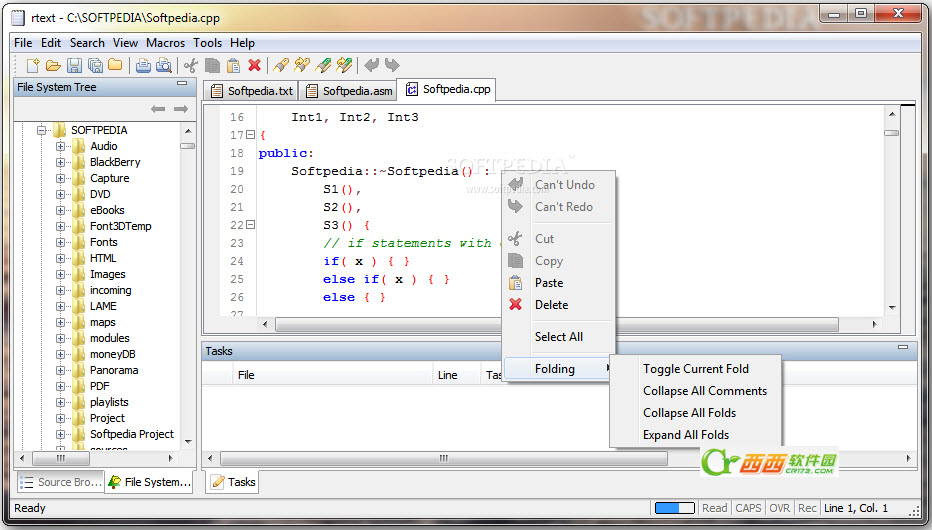This screenshot has width=932, height=530.
Task: Collapse the code fold at line 17
Action: click(250, 135)
